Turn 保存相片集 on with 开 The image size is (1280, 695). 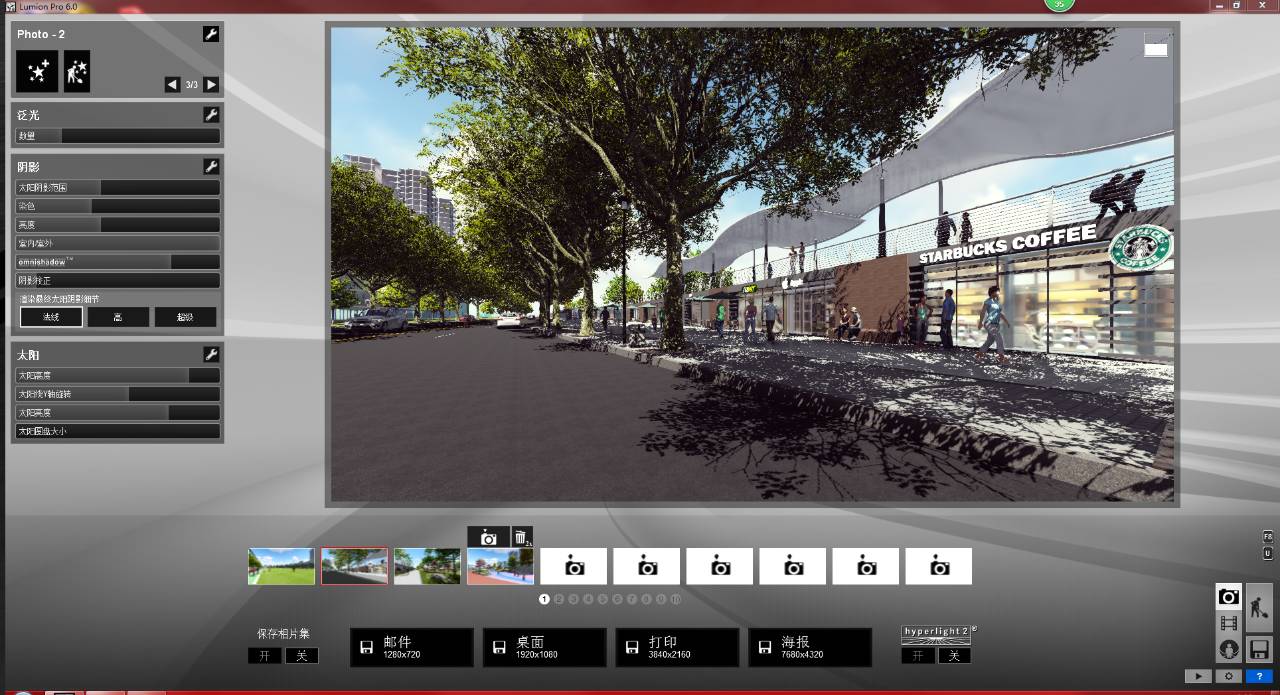point(264,656)
